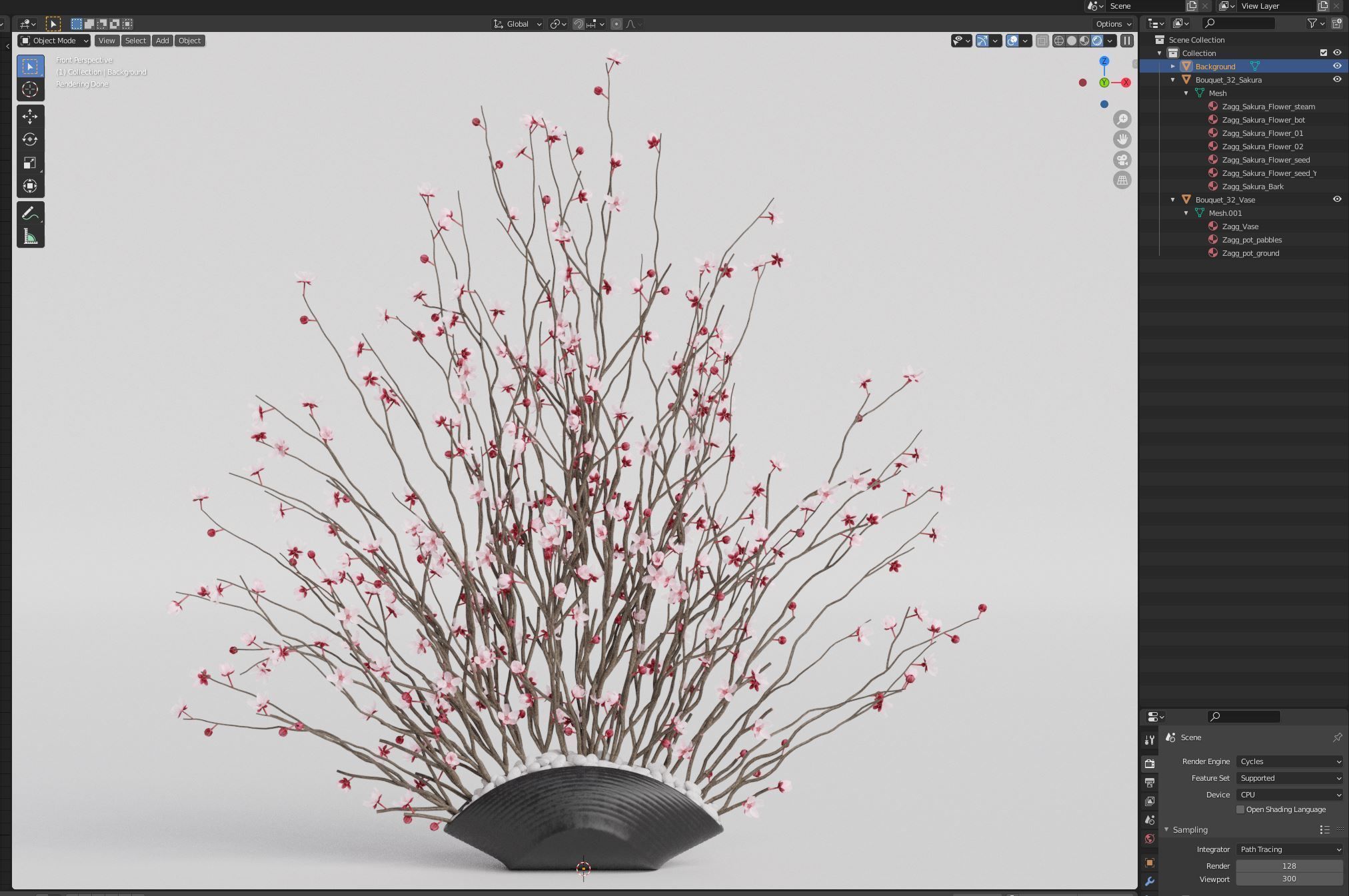Switch to solid viewport shading
Viewport: 1349px width, 896px height.
pyautogui.click(x=1072, y=41)
